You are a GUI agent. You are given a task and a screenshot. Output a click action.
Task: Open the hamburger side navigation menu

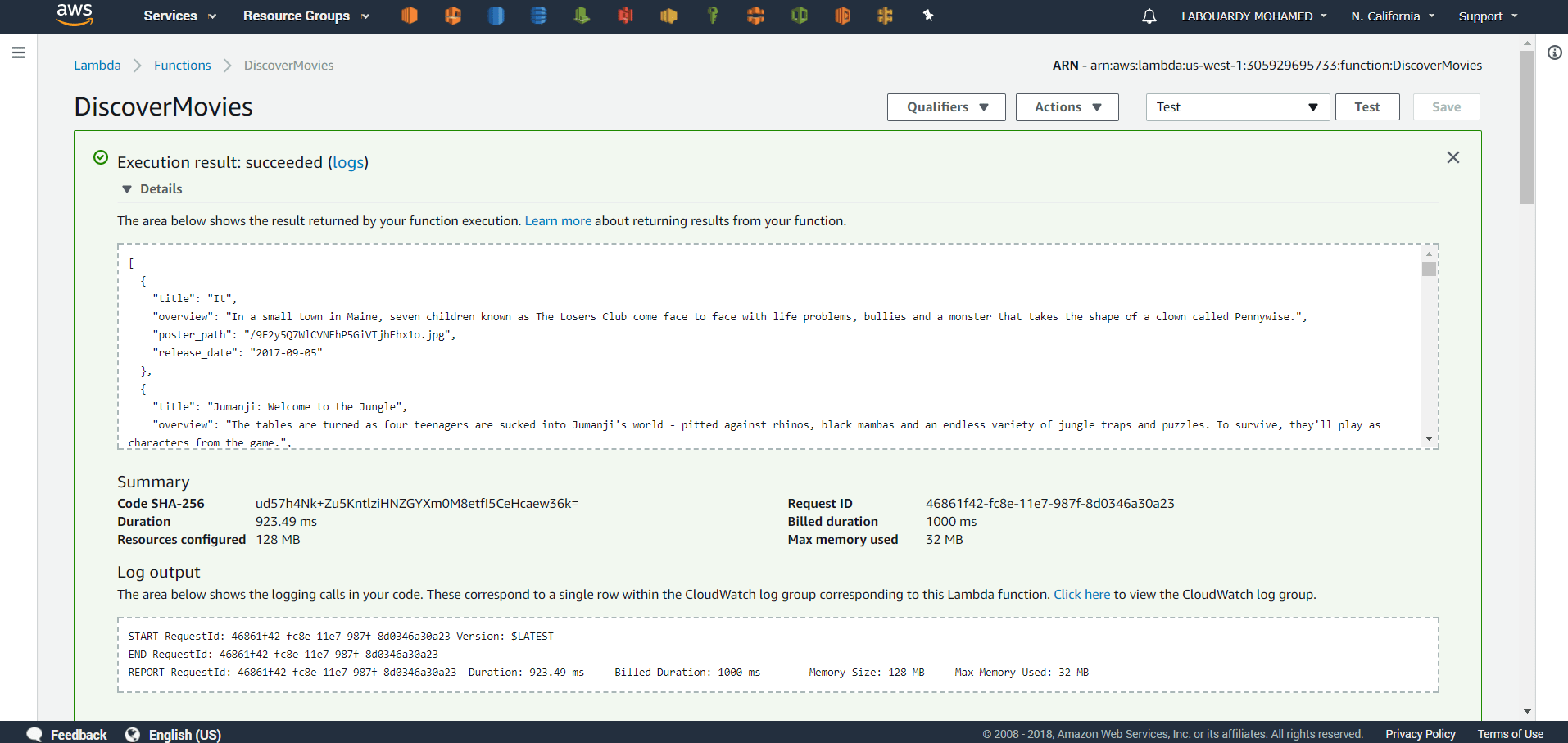coord(19,52)
